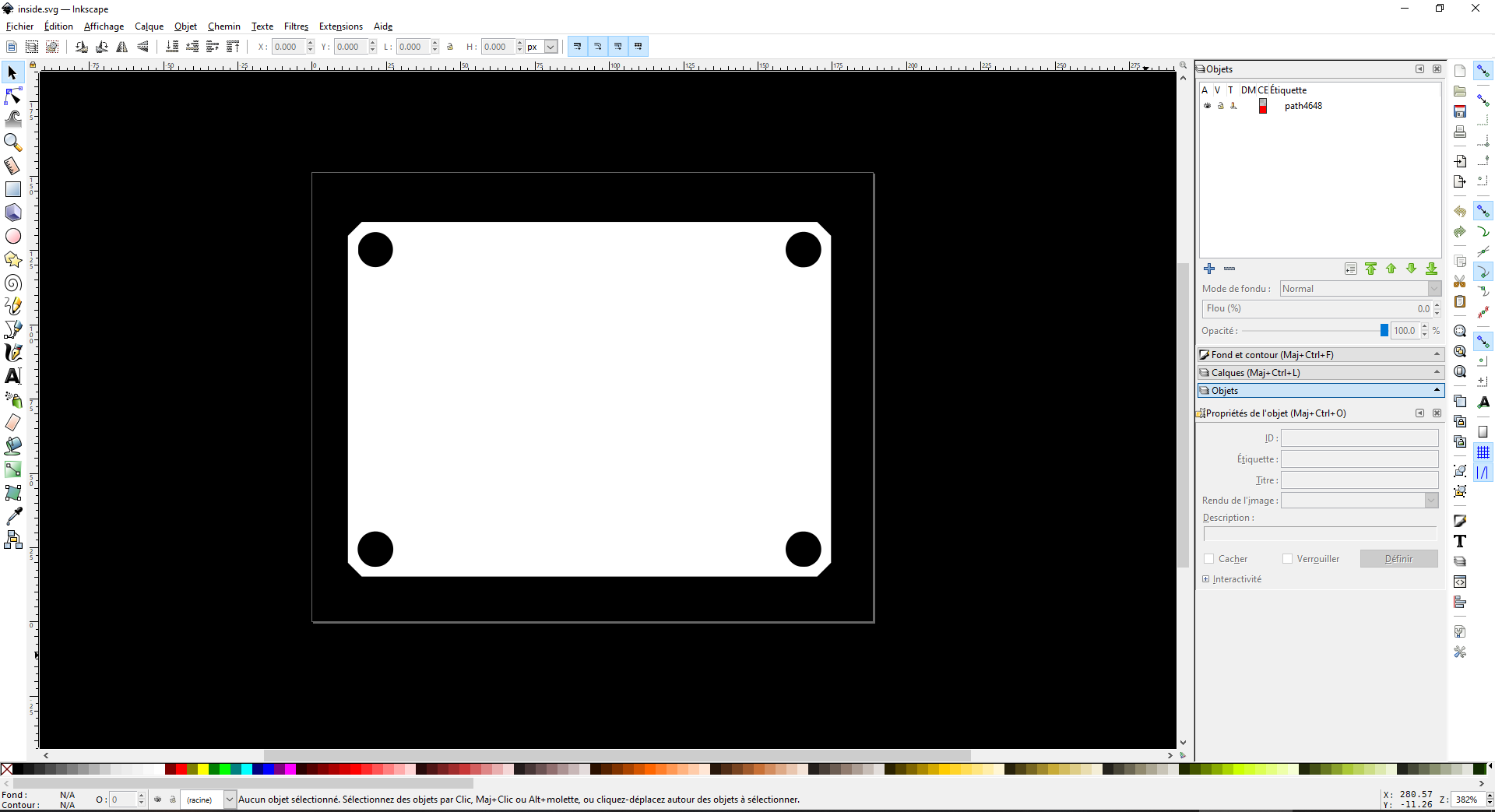Click the Save document icon
The height and width of the screenshot is (812, 1495).
click(x=1460, y=111)
